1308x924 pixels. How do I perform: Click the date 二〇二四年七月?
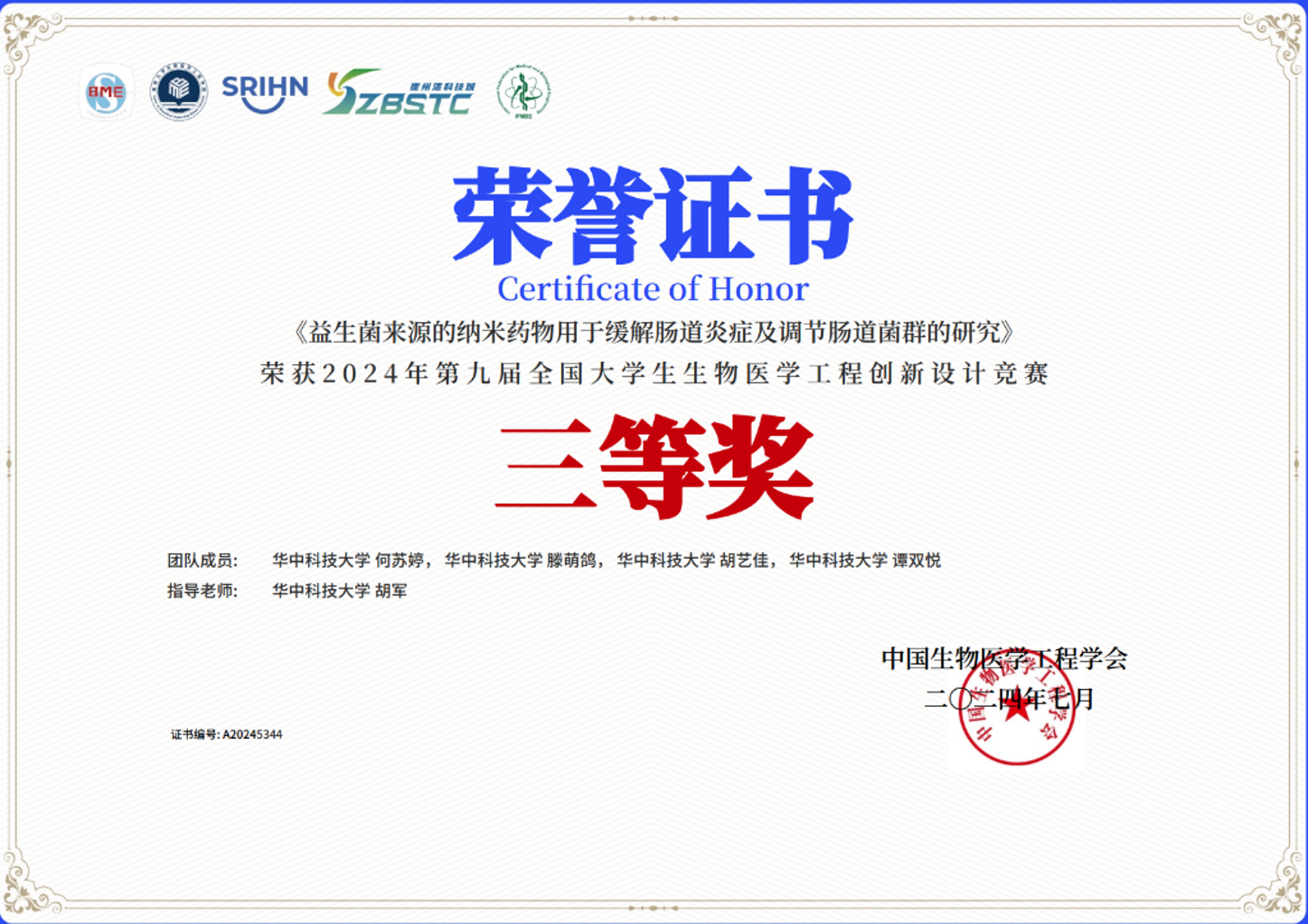point(1009,699)
